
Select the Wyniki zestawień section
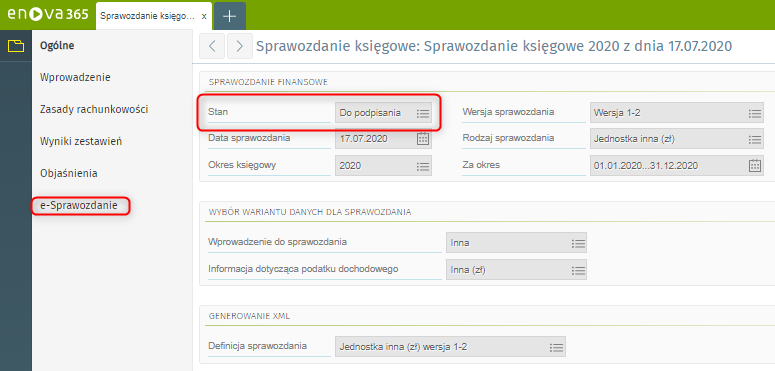(x=81, y=141)
